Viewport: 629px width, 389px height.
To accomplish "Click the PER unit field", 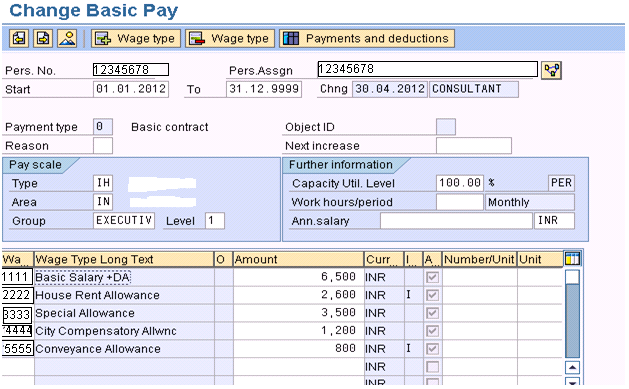I will click(561, 183).
